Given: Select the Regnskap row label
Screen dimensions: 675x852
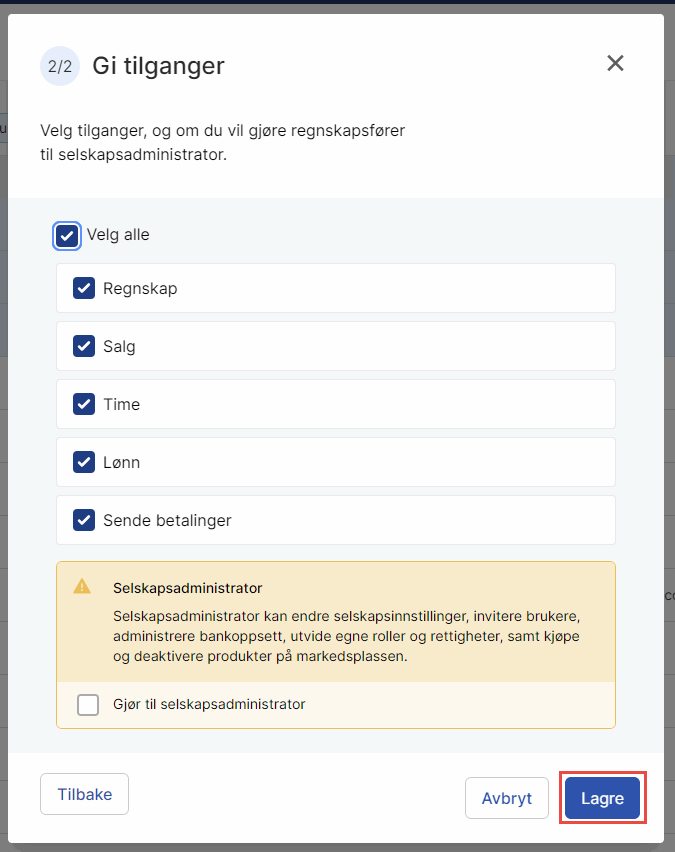Looking at the screenshot, I should pos(141,288).
